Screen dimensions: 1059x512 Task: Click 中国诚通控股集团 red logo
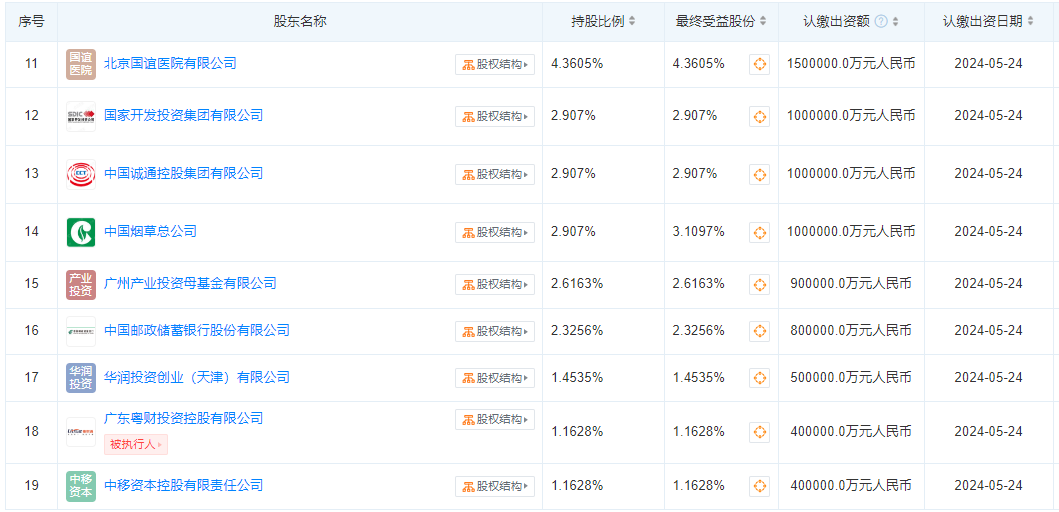[81, 174]
